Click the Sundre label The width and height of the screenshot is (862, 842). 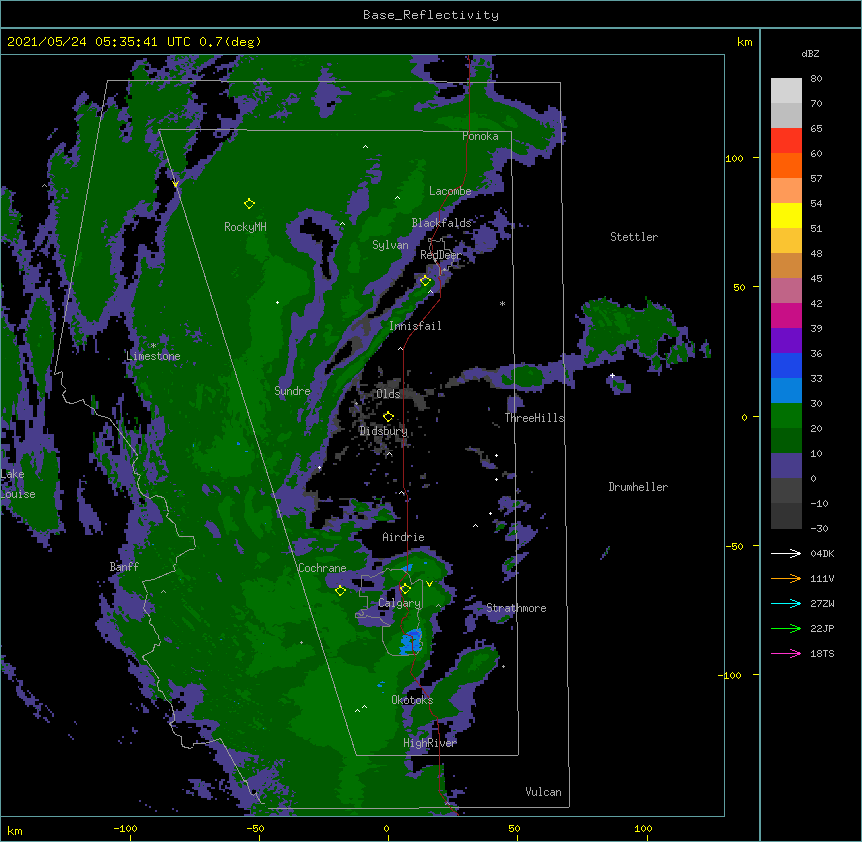click(292, 391)
